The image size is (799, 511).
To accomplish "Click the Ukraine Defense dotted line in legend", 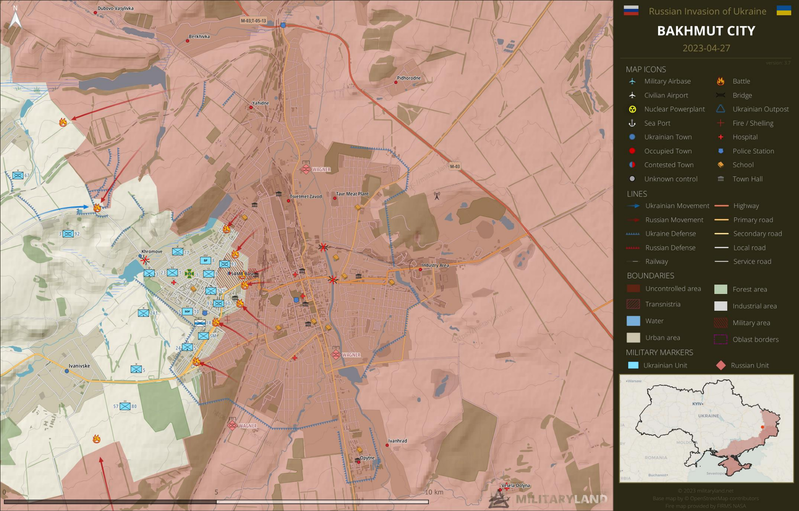I will [x=633, y=234].
